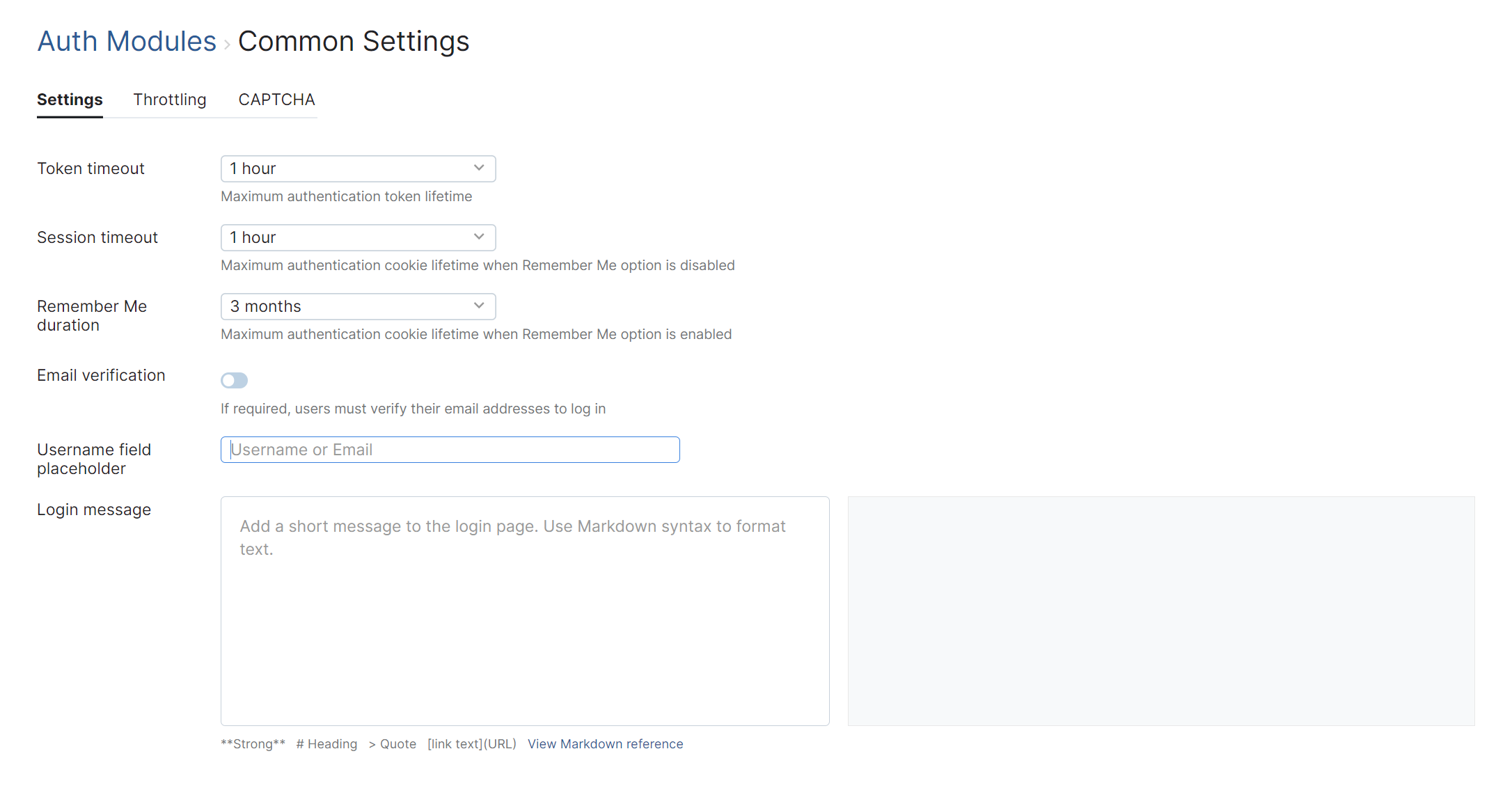Click the [link text](URL) hint
Viewport: 1512px width, 804px height.
tap(472, 744)
